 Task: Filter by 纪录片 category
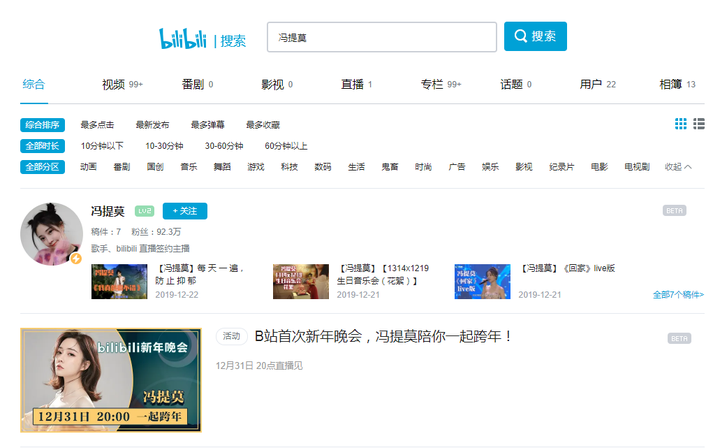pyautogui.click(x=562, y=167)
